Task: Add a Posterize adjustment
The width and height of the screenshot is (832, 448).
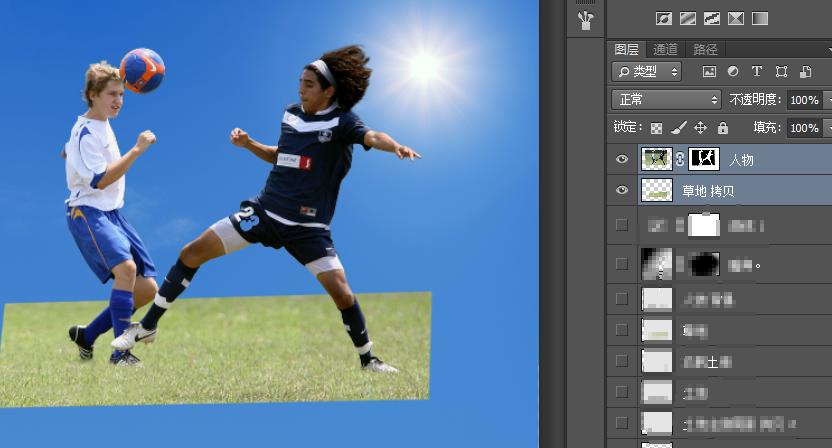Action: tap(688, 19)
